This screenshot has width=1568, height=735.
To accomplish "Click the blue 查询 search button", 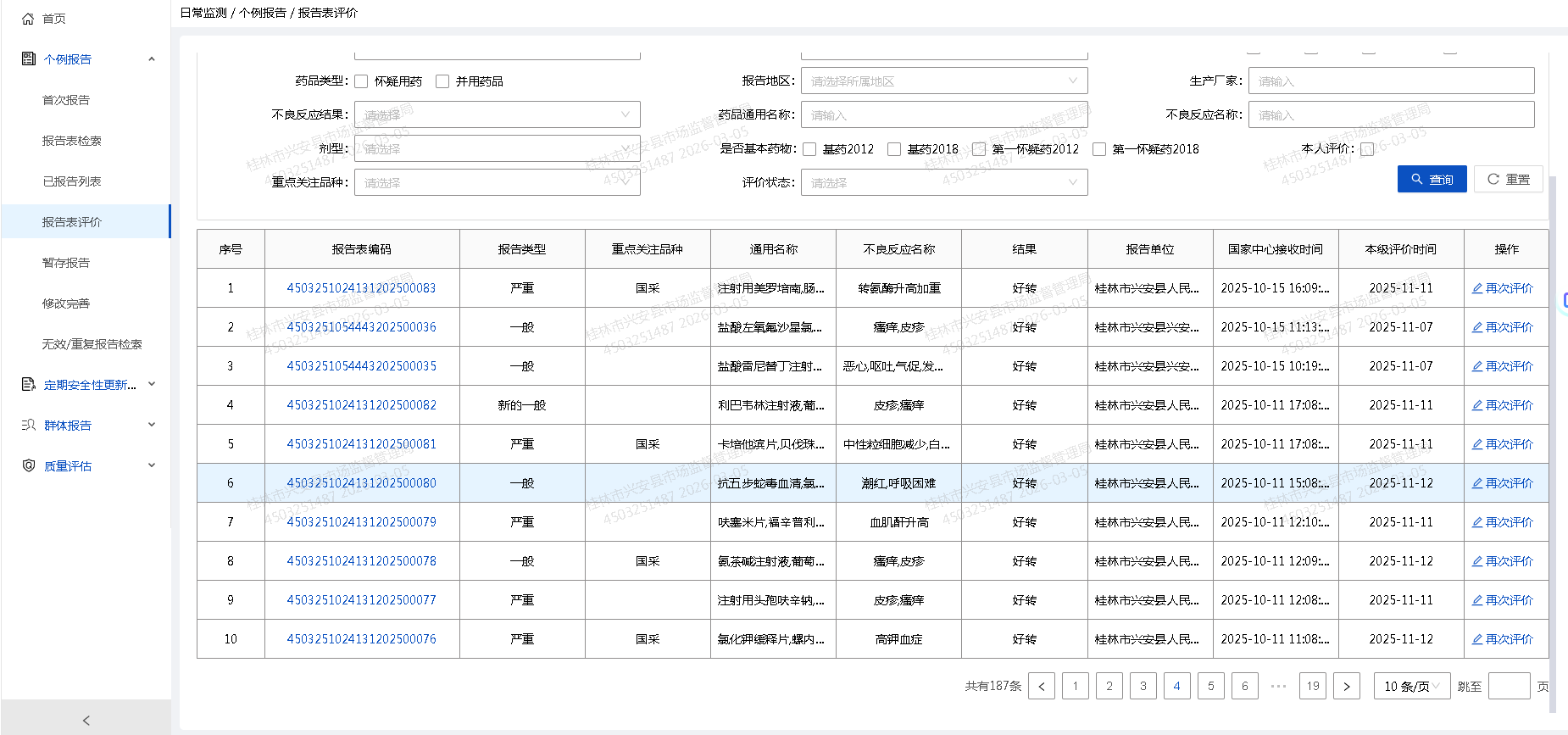I will click(1432, 179).
